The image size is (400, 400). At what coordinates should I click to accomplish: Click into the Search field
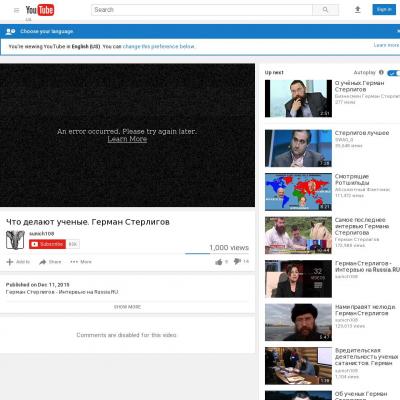(202, 10)
